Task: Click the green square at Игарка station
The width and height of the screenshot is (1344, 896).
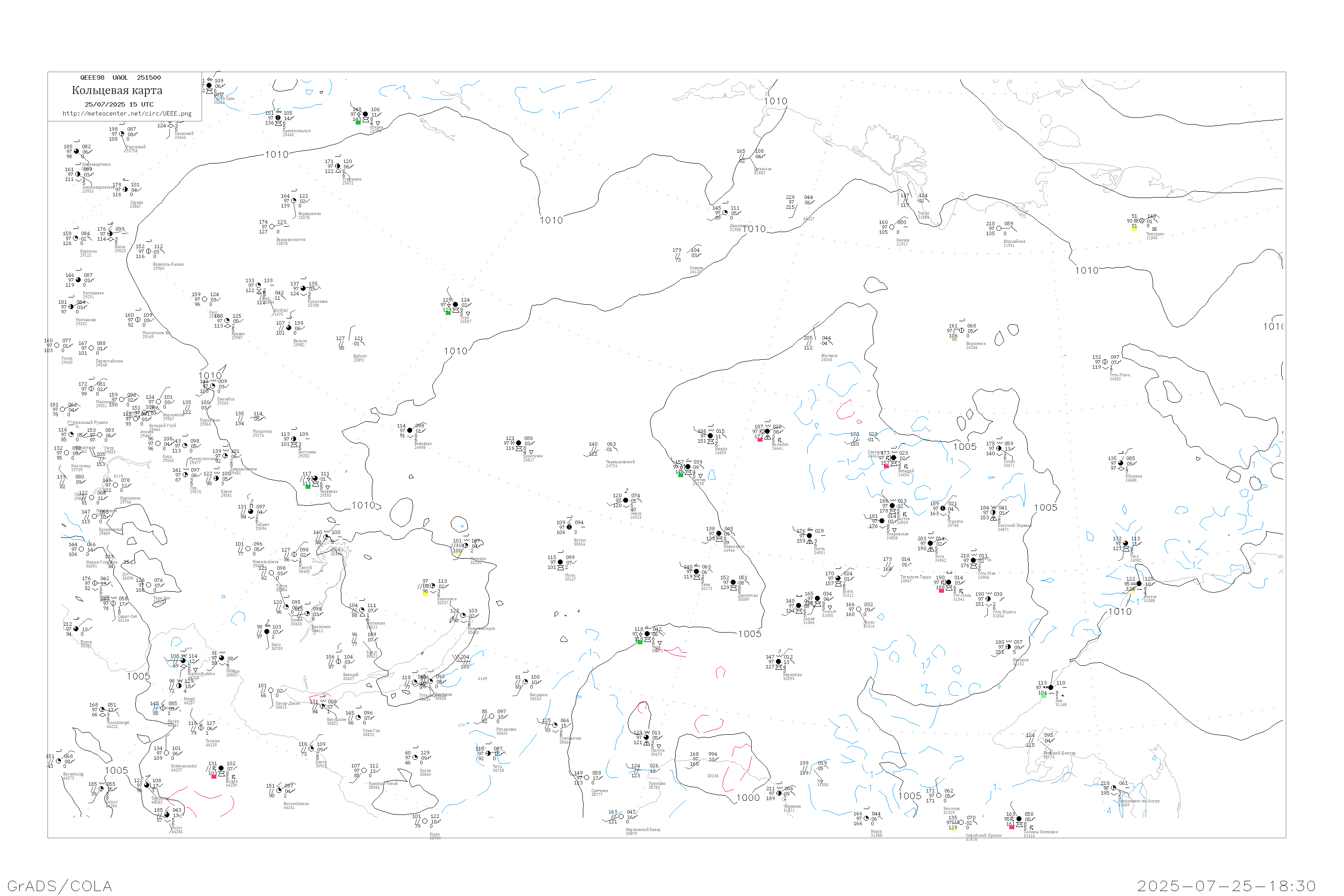Action: click(358, 122)
